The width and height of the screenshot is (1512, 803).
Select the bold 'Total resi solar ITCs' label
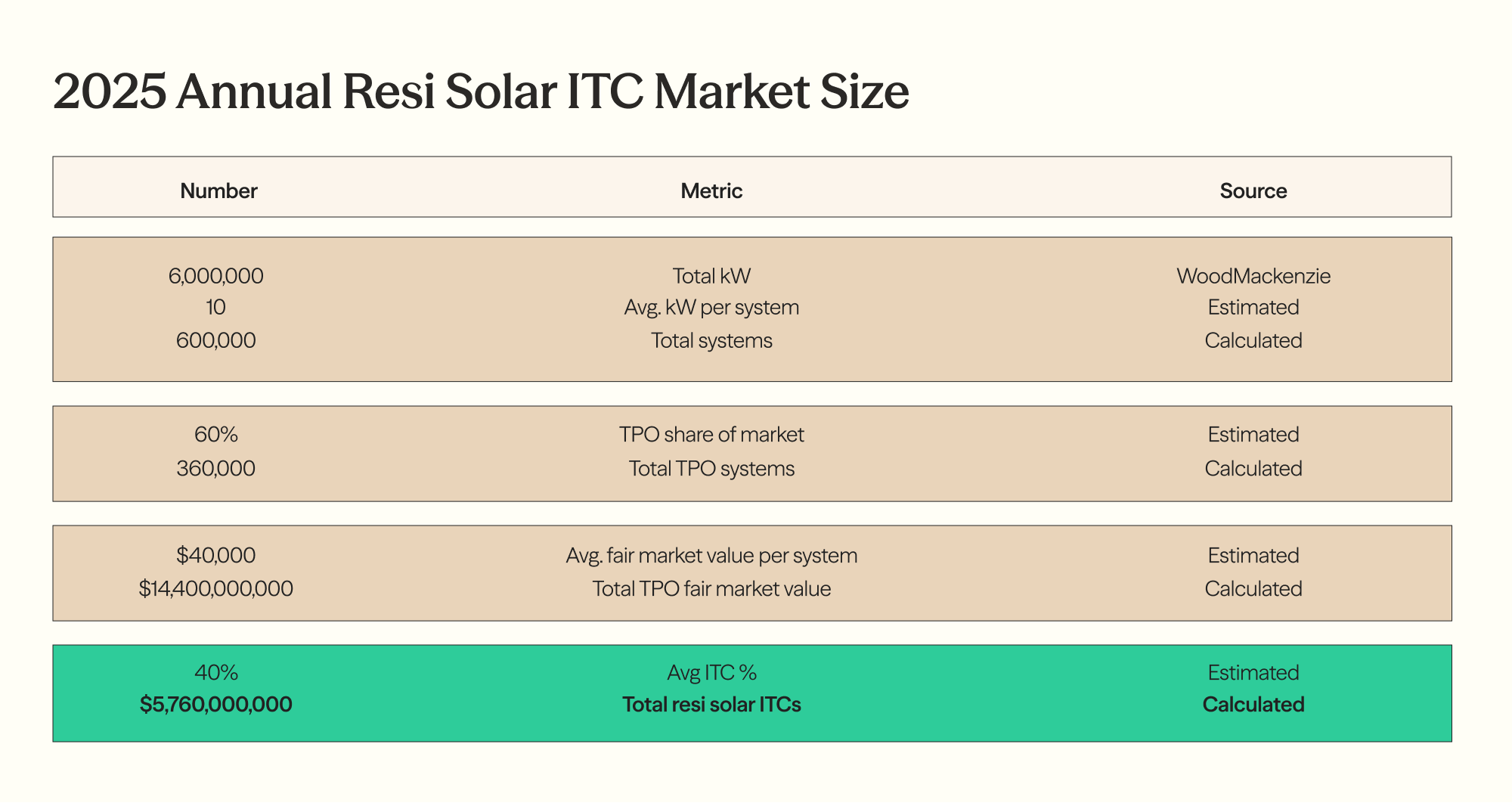711,705
